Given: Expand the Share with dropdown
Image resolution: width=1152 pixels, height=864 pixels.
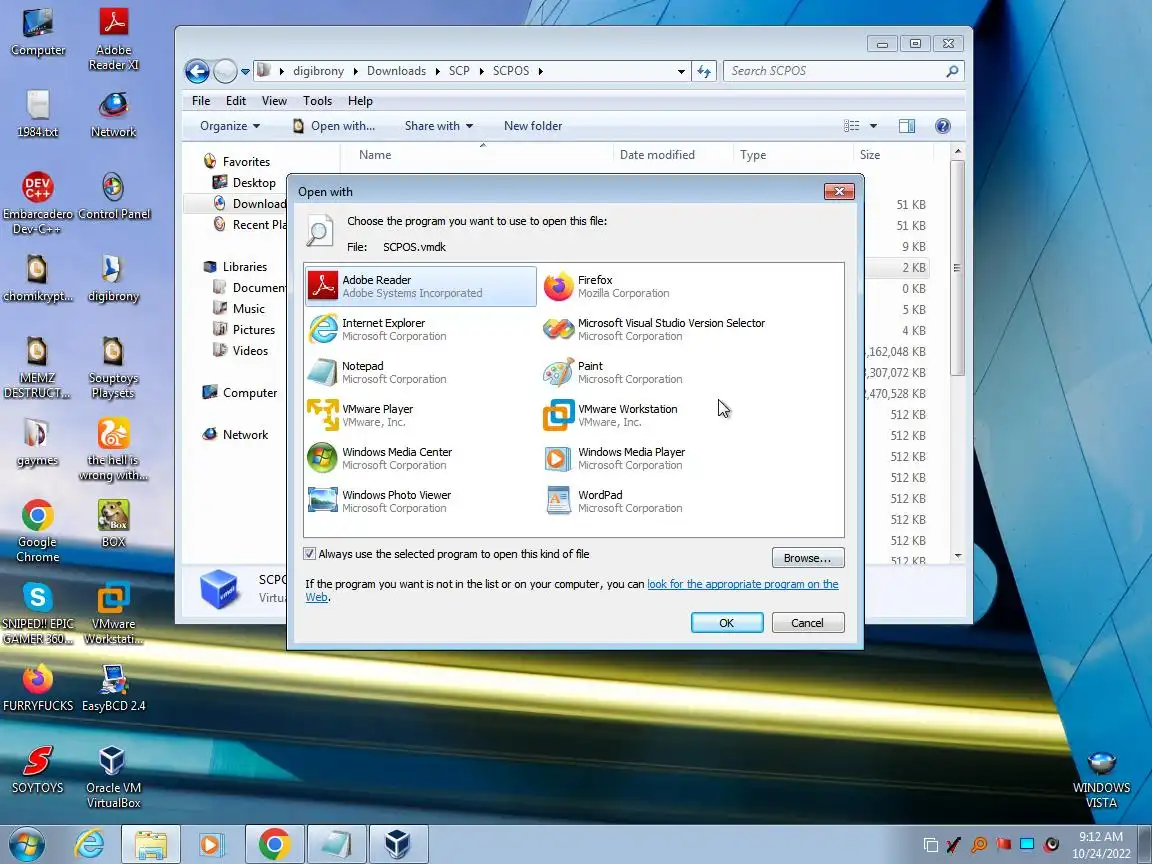Looking at the screenshot, I should pos(439,126).
